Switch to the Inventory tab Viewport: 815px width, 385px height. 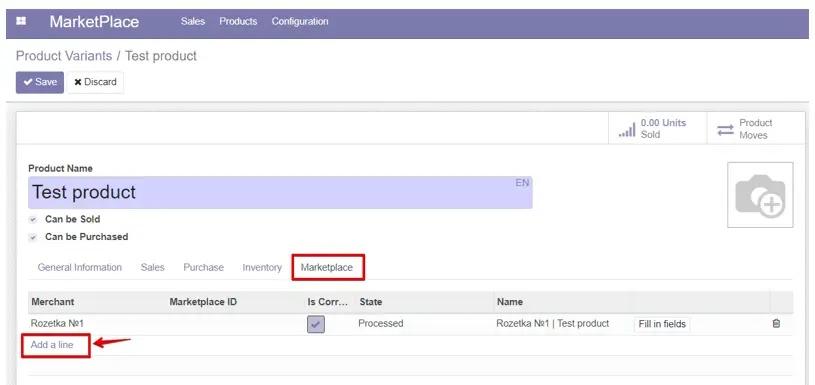[262, 268]
